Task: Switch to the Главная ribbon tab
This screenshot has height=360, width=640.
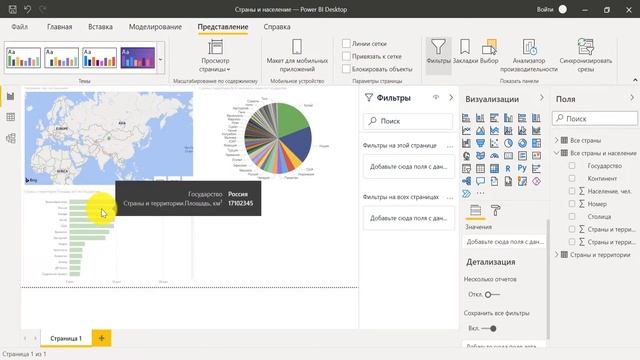Action: (60, 27)
